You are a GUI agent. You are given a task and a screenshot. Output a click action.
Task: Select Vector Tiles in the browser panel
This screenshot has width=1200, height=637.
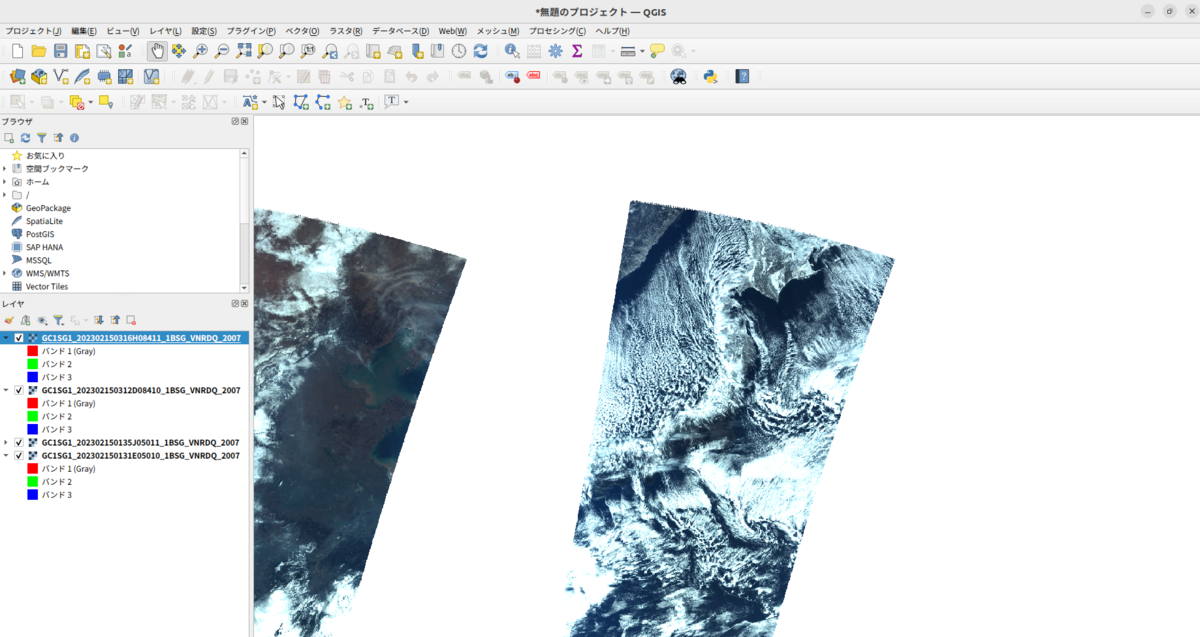click(46, 286)
